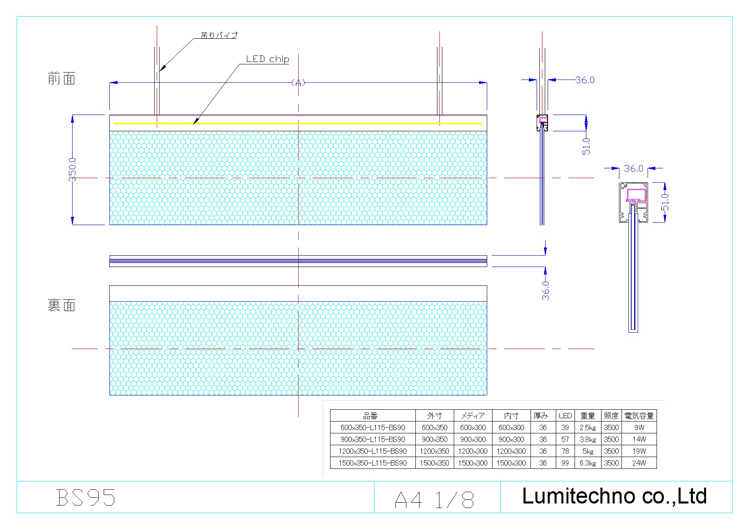Select the 600x350-L115-BS90 table row
The width and height of the screenshot is (750, 530).
(372, 427)
